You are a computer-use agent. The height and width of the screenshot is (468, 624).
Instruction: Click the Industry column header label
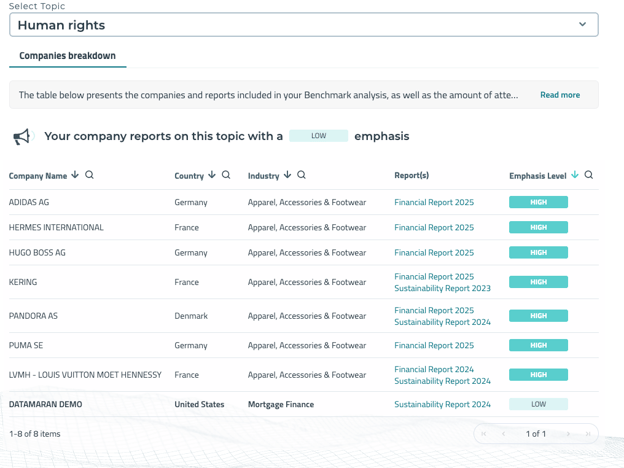tap(263, 176)
